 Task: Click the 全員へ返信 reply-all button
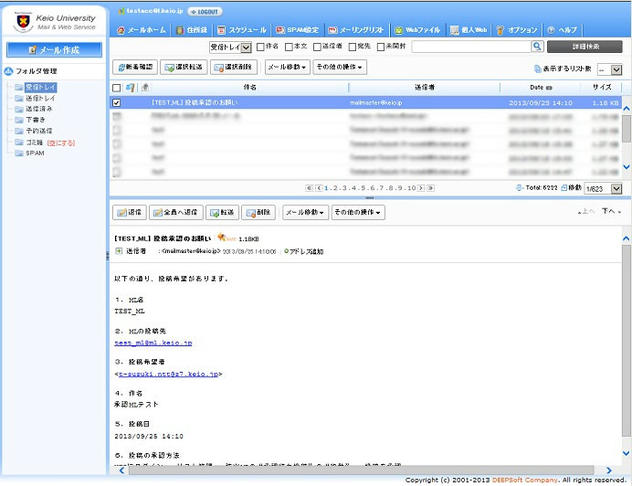(176, 212)
